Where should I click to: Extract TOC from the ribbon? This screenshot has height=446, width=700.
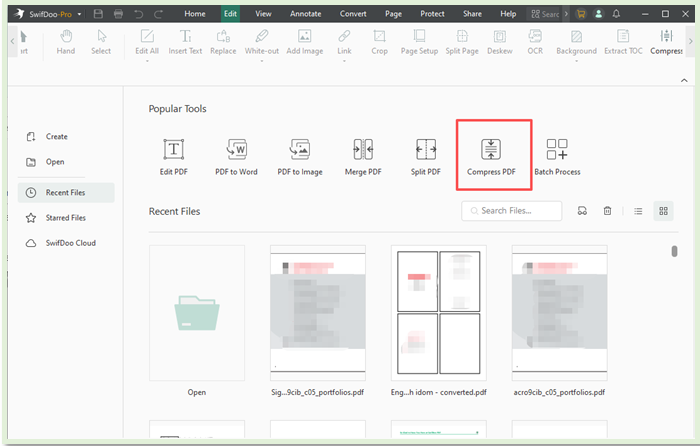click(x=623, y=42)
